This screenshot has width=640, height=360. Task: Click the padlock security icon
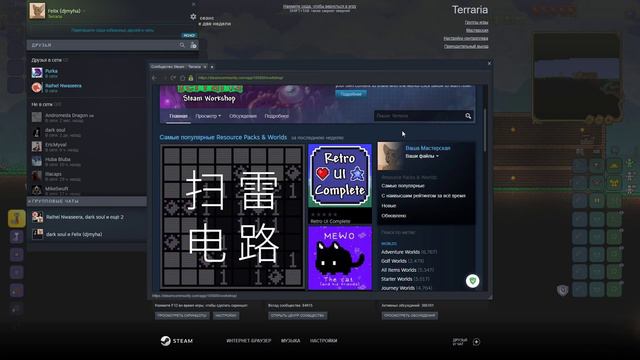click(191, 78)
